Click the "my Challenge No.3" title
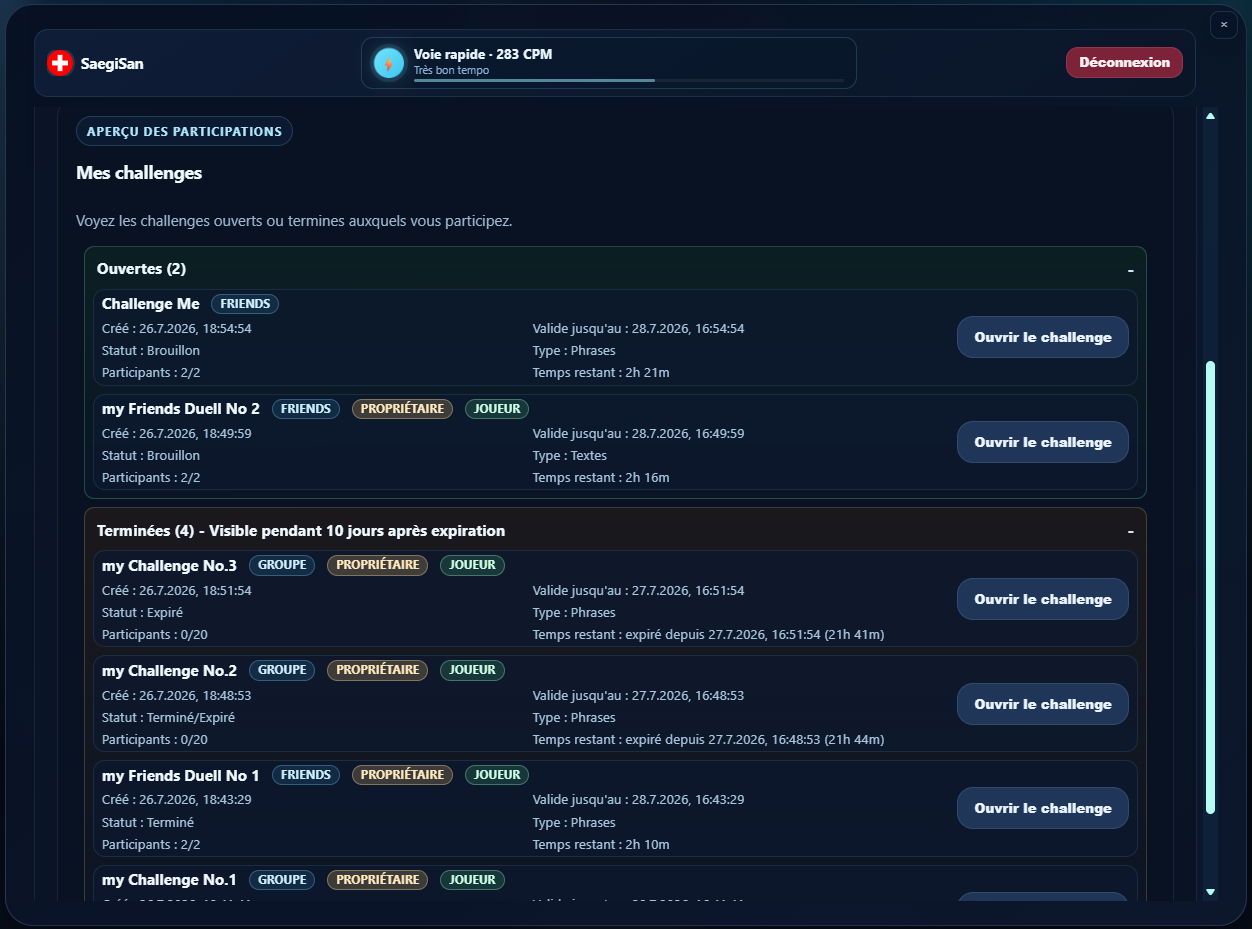Image resolution: width=1252 pixels, height=929 pixels. click(x=169, y=566)
